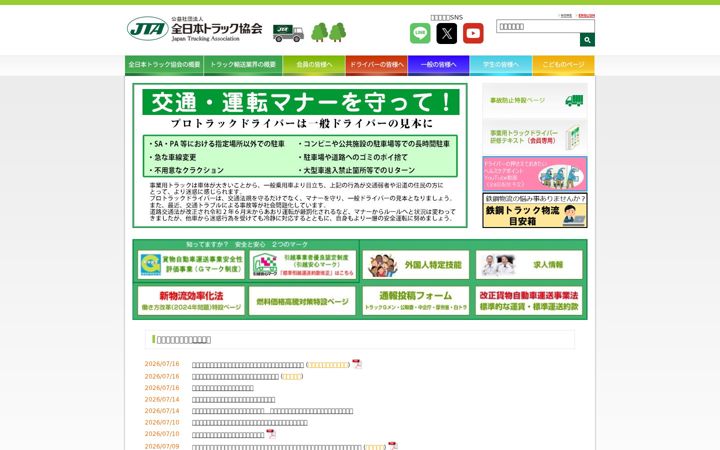Open 引越安心マーク banner
Viewport: 720px width, 450px height.
pyautogui.click(x=302, y=264)
